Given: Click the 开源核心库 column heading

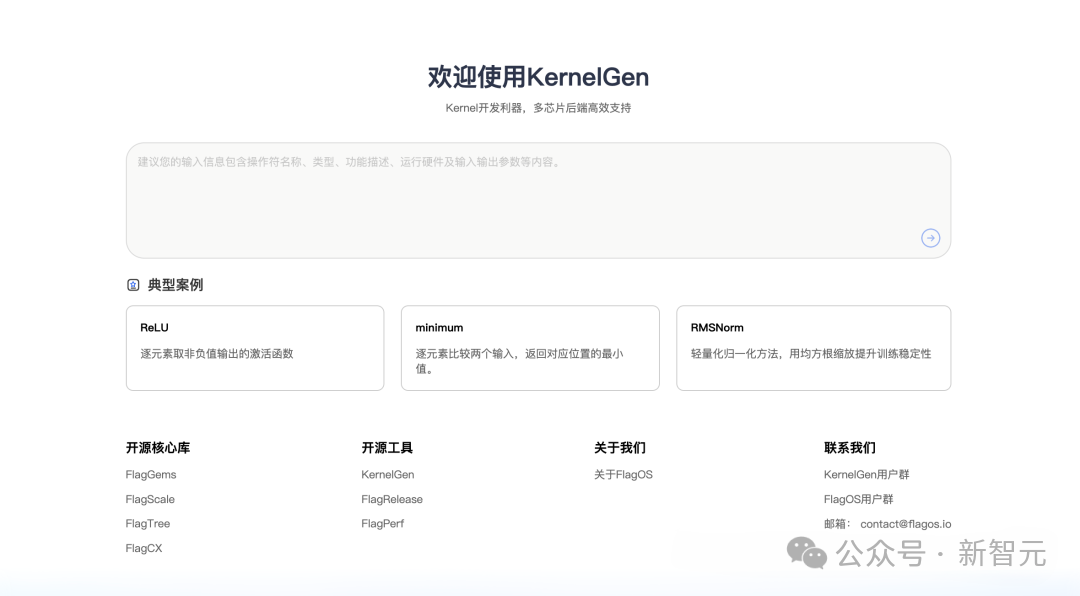Looking at the screenshot, I should [158, 448].
